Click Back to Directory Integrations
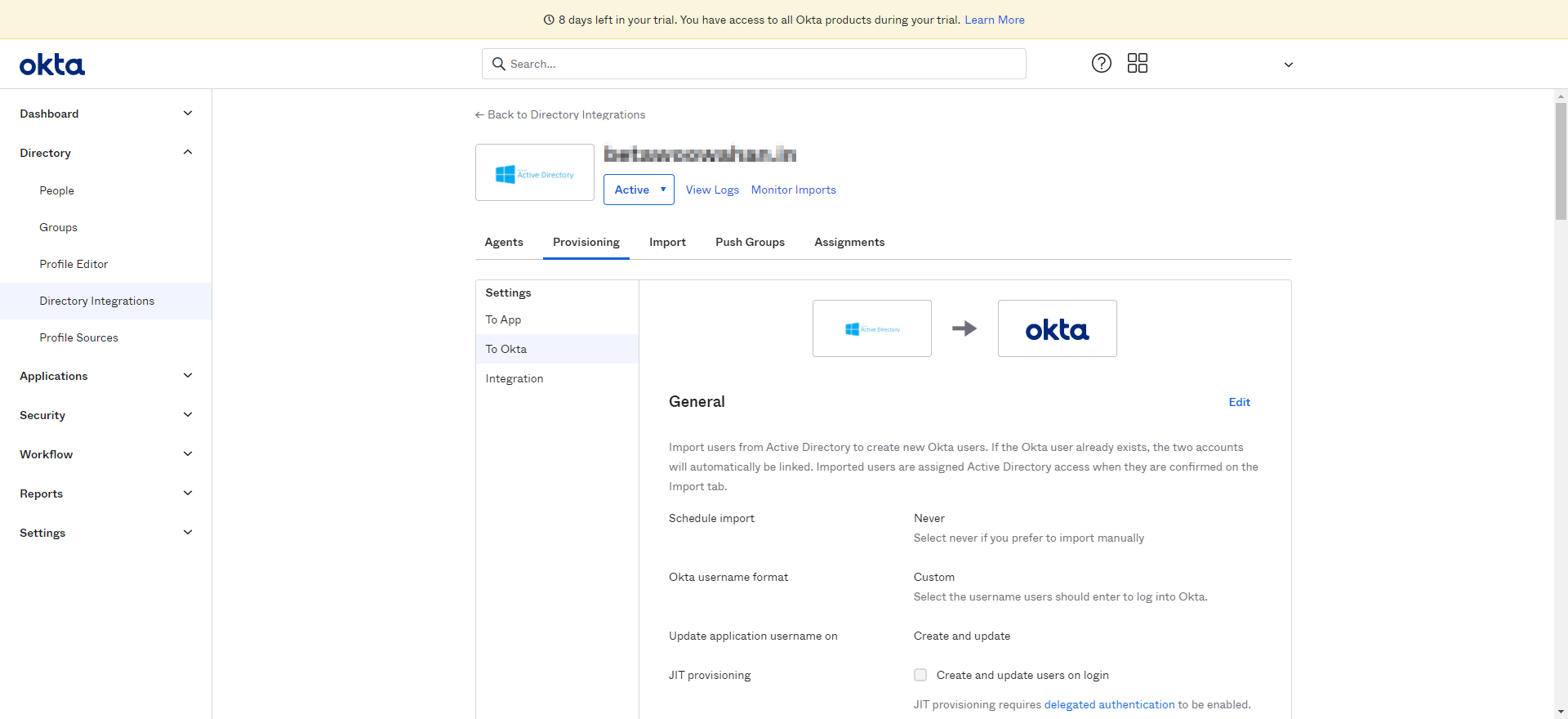This screenshot has height=719, width=1568. click(x=560, y=114)
